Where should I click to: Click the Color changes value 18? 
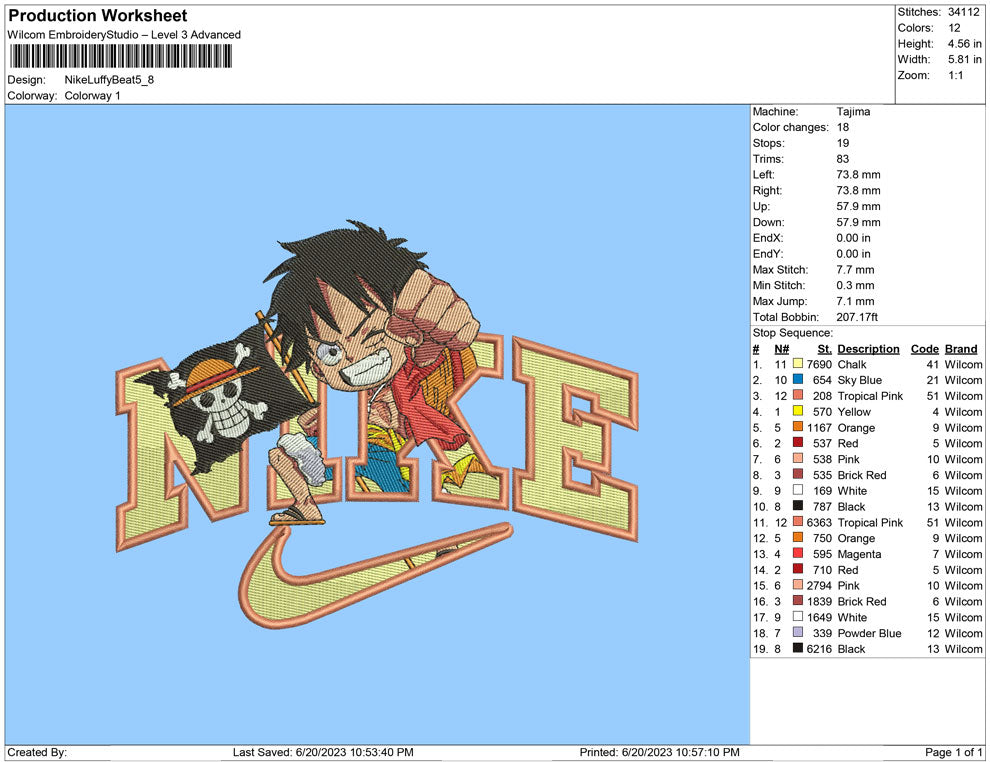pos(843,128)
